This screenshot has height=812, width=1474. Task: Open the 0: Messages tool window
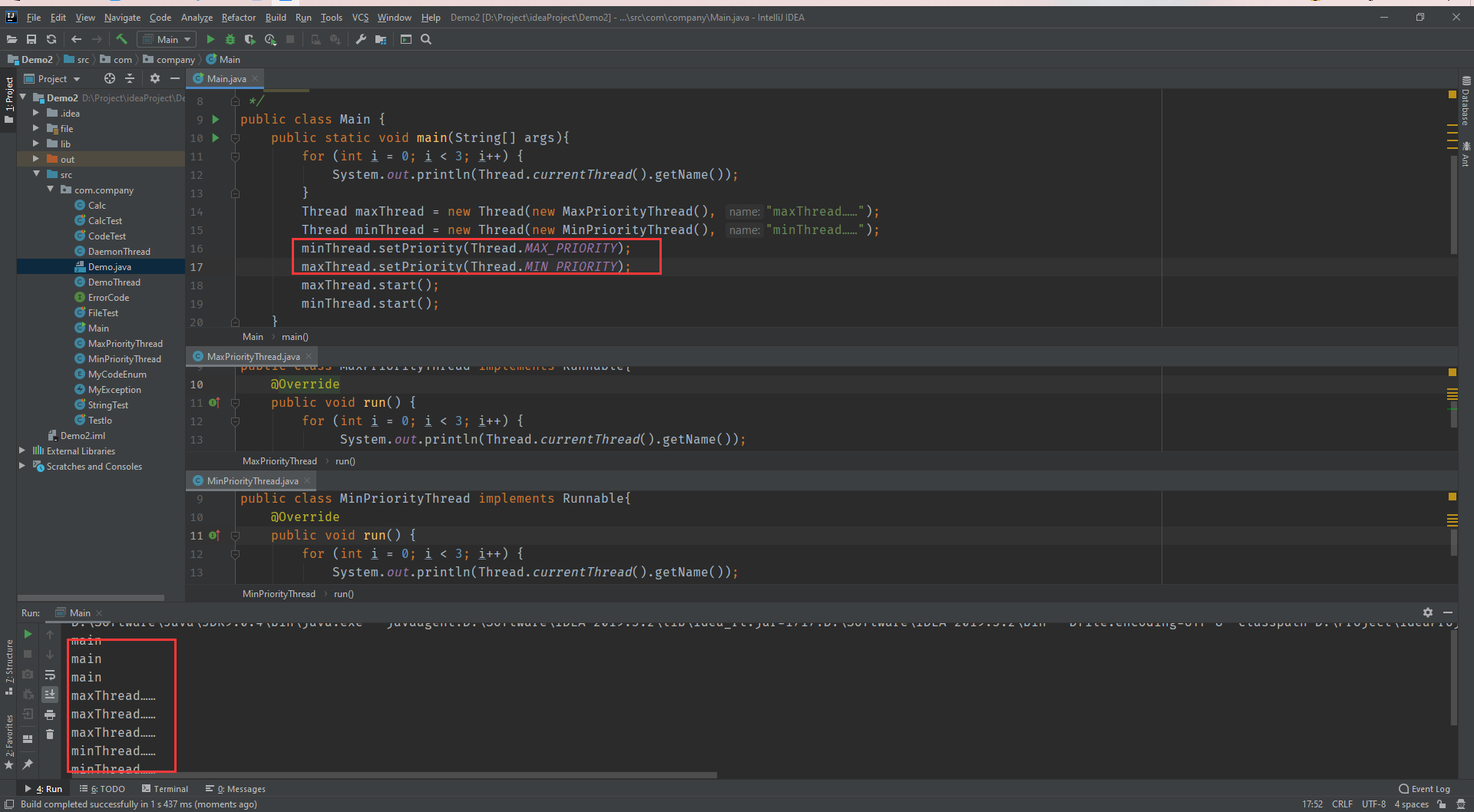236,788
